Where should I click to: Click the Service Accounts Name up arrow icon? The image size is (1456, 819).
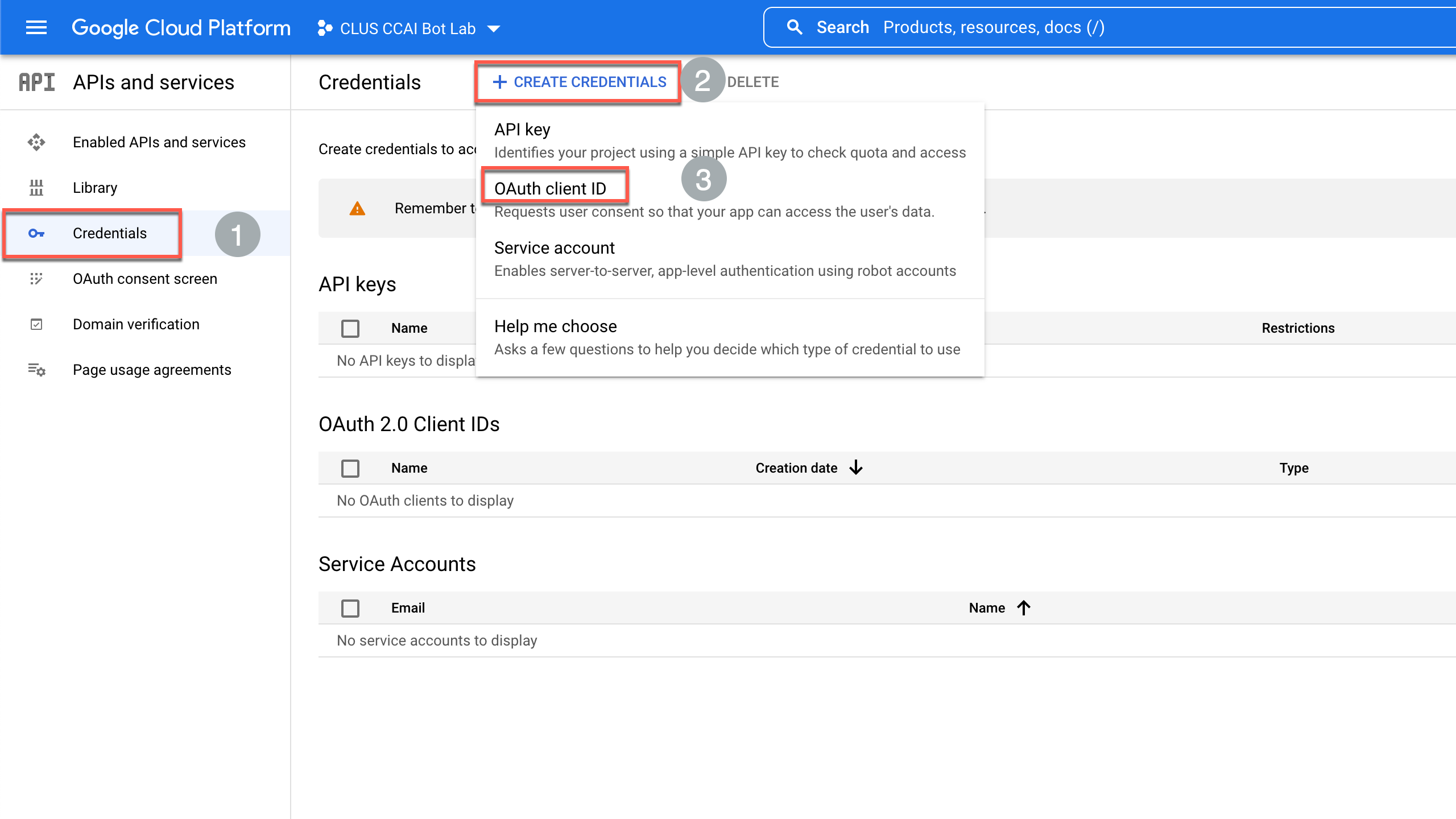tap(1024, 608)
